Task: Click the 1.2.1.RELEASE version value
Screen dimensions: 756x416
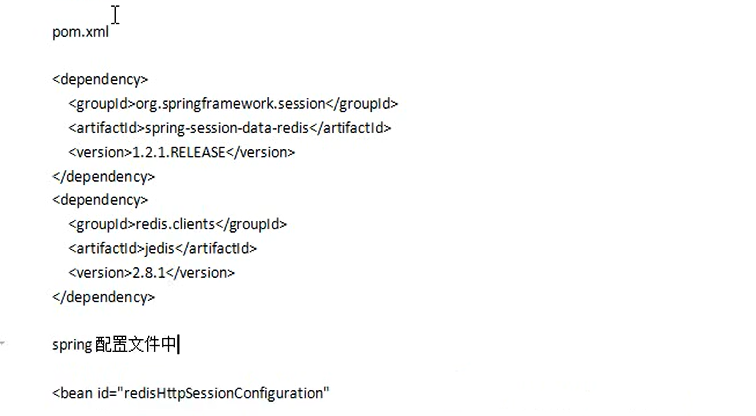Action: coord(178,152)
